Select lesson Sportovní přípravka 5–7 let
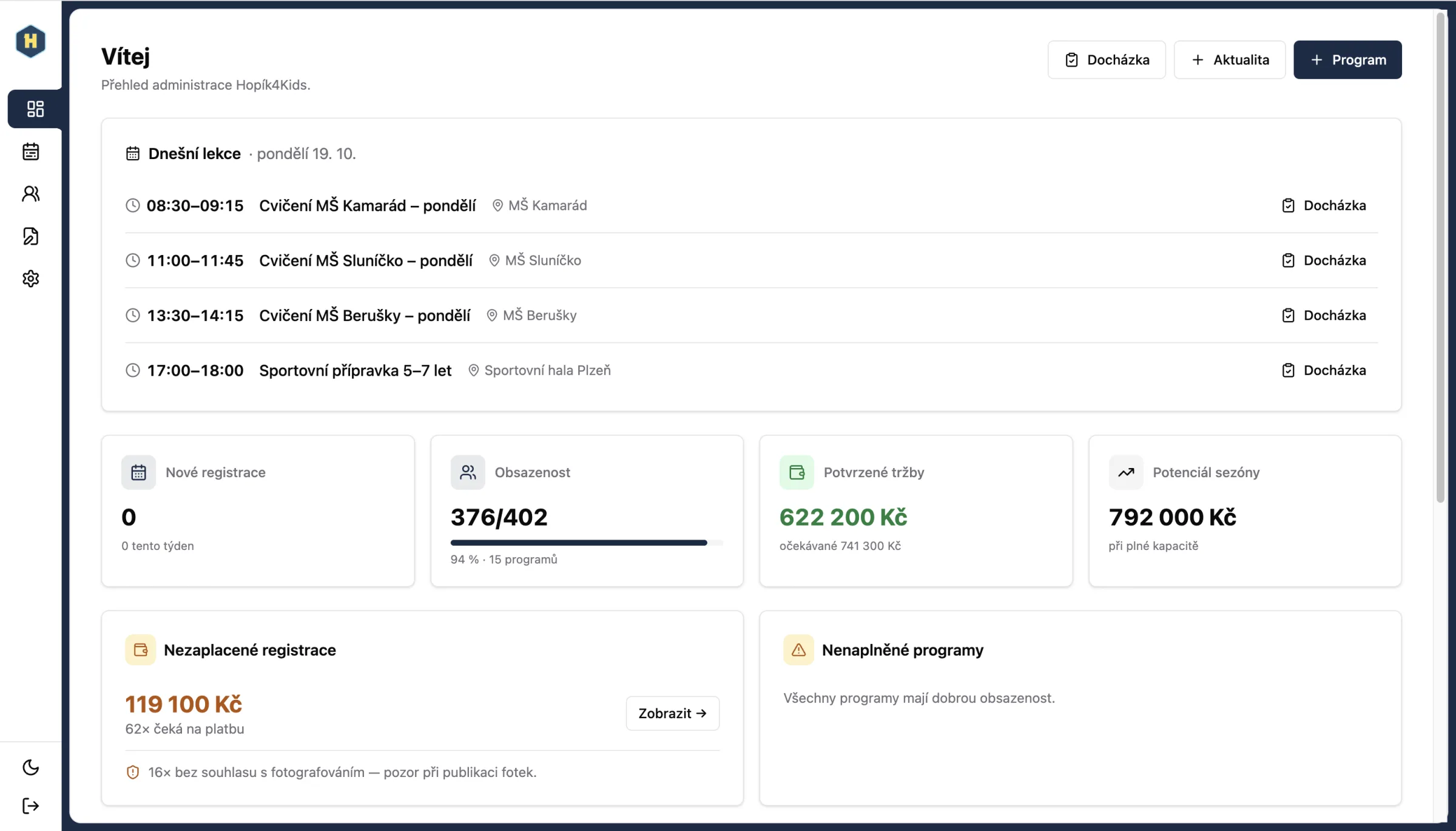Viewport: 1456px width, 831px height. (x=356, y=370)
